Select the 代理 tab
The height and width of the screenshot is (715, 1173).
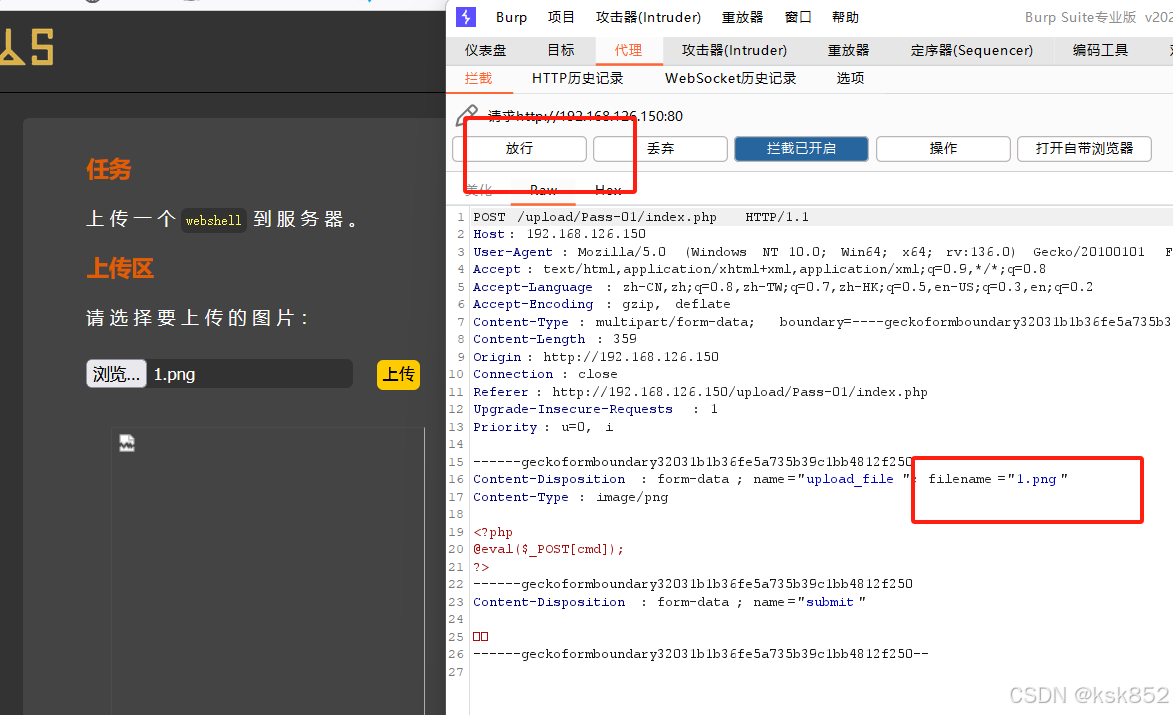pos(628,50)
